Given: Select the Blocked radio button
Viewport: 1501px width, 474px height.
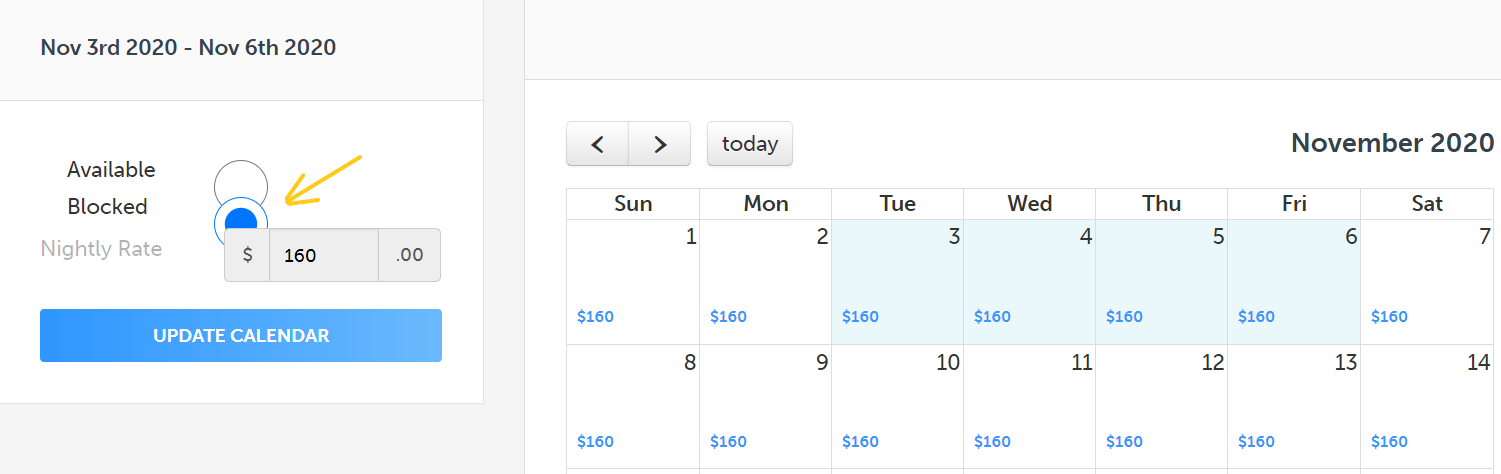Looking at the screenshot, I should [x=241, y=222].
